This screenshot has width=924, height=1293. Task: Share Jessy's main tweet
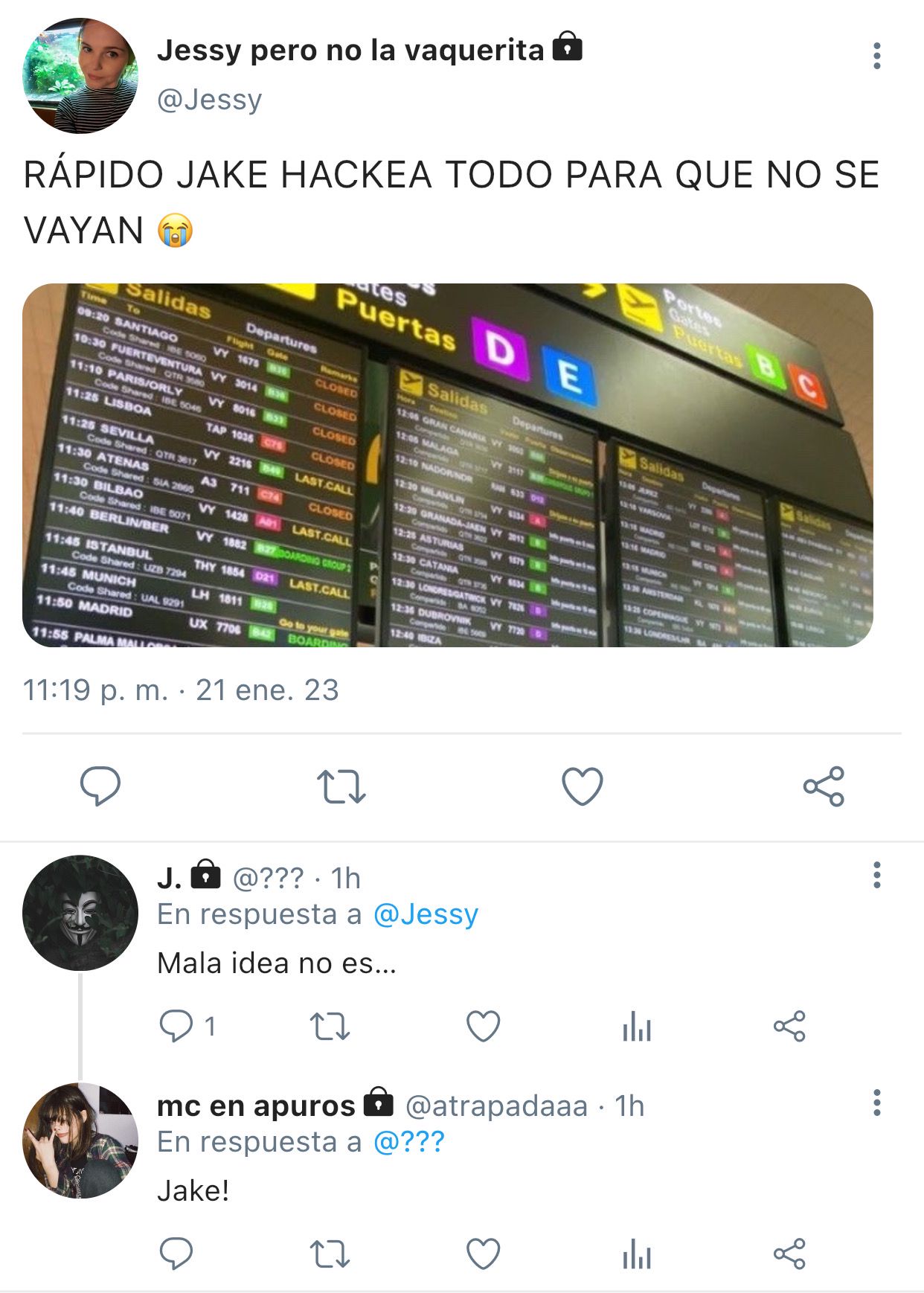(824, 786)
